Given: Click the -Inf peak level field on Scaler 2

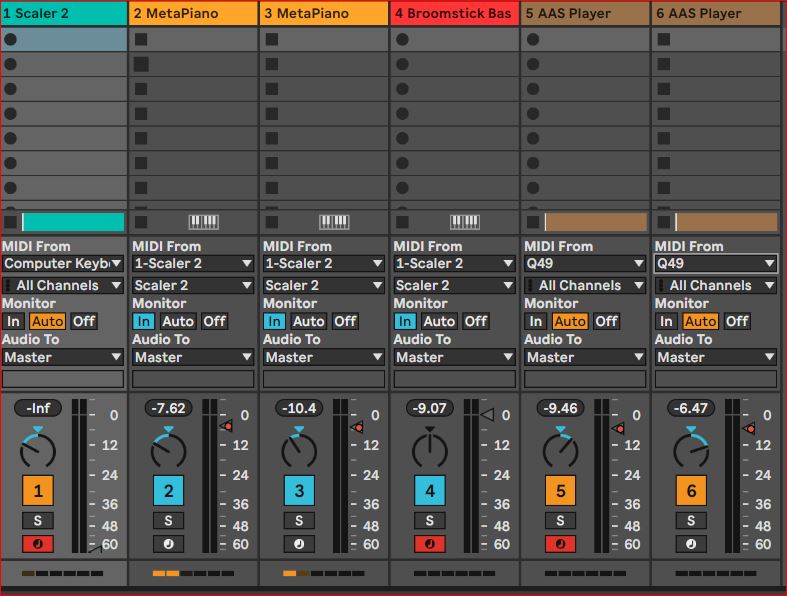Looking at the screenshot, I should (38, 408).
